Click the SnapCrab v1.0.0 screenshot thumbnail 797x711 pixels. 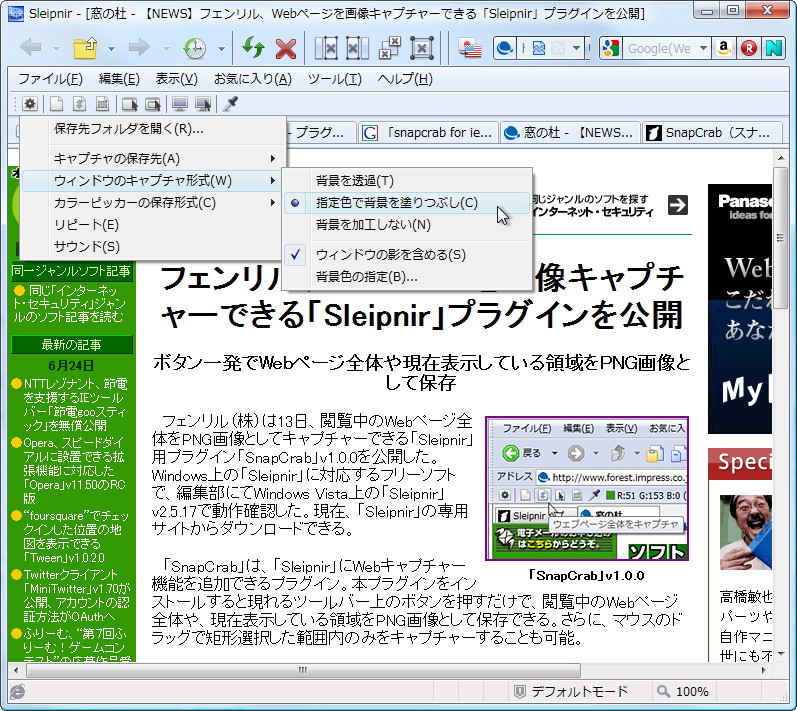(x=587, y=488)
